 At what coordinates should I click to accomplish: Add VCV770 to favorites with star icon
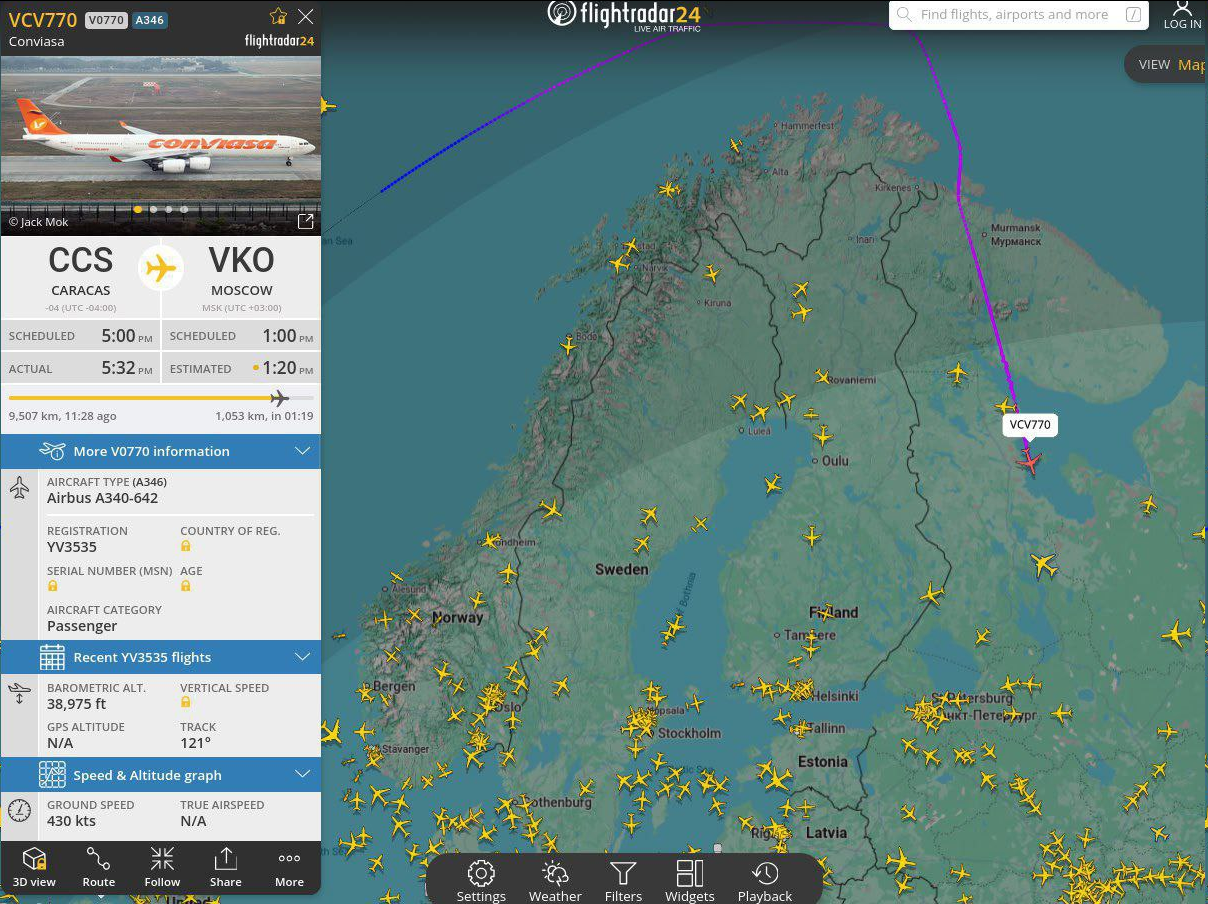click(278, 16)
